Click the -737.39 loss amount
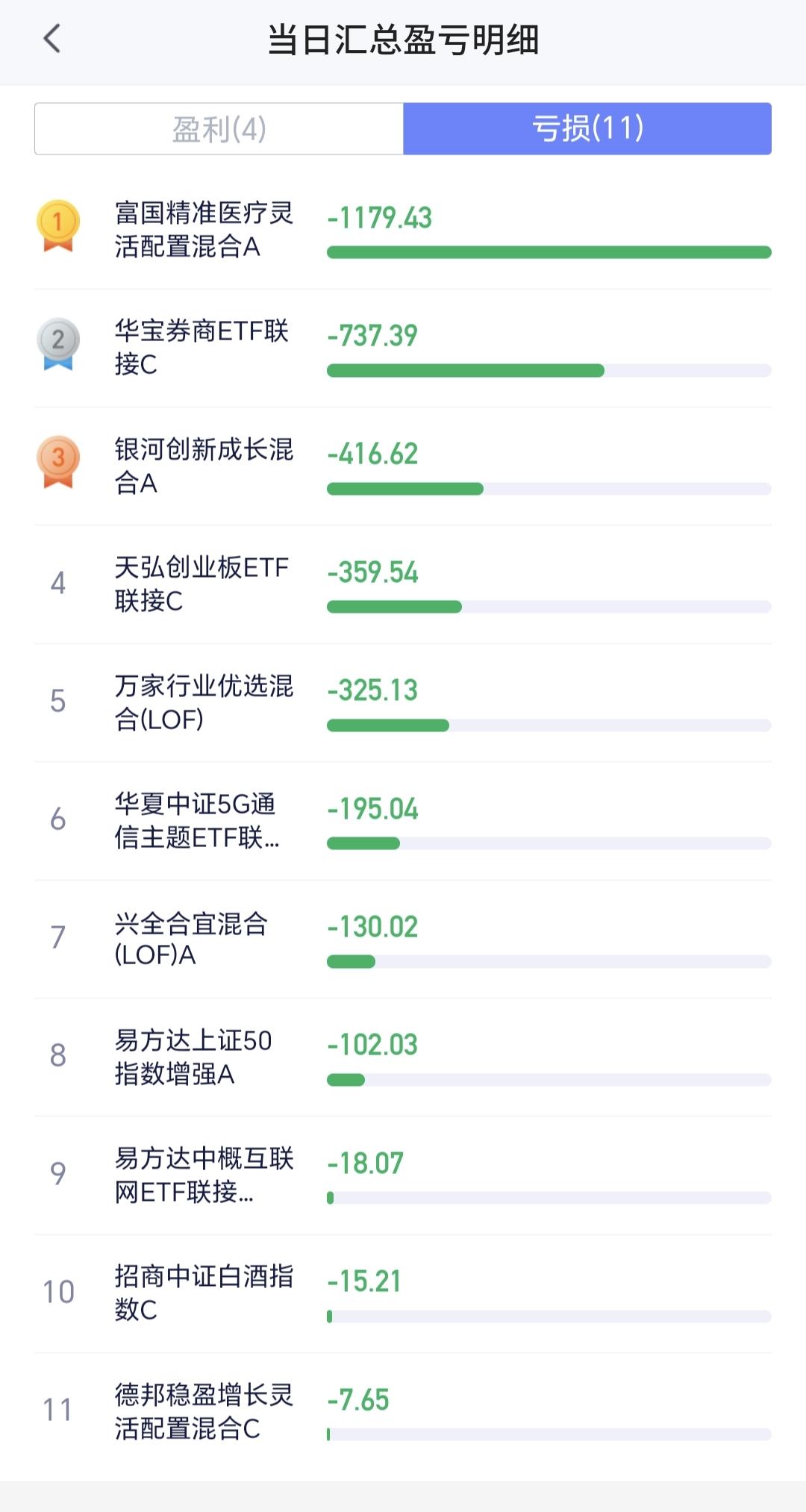This screenshot has height=1512, width=806. [x=372, y=336]
